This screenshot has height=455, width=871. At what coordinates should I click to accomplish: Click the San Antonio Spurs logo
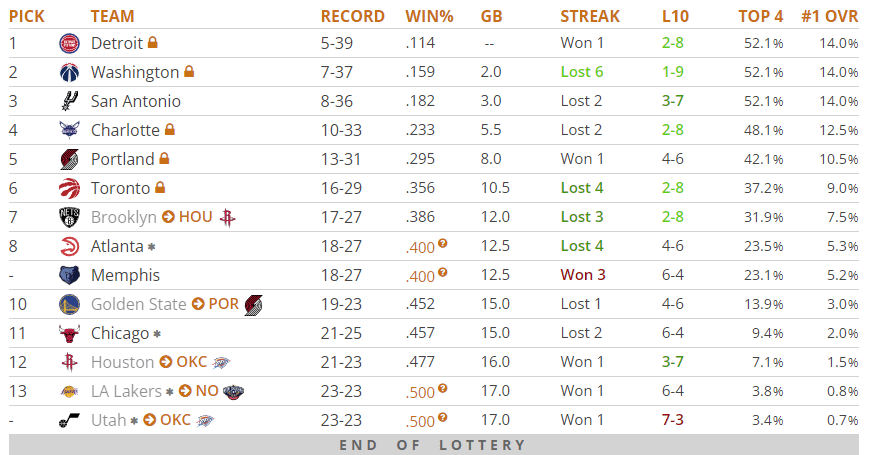tap(68, 101)
